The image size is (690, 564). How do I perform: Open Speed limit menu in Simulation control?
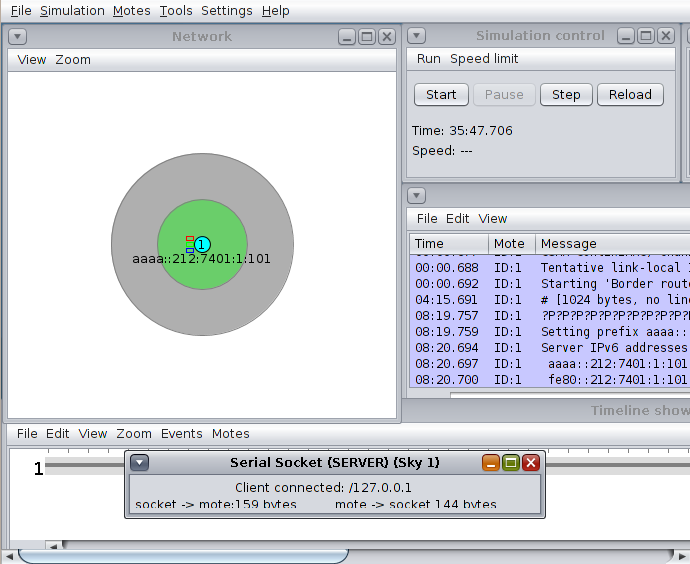(484, 59)
